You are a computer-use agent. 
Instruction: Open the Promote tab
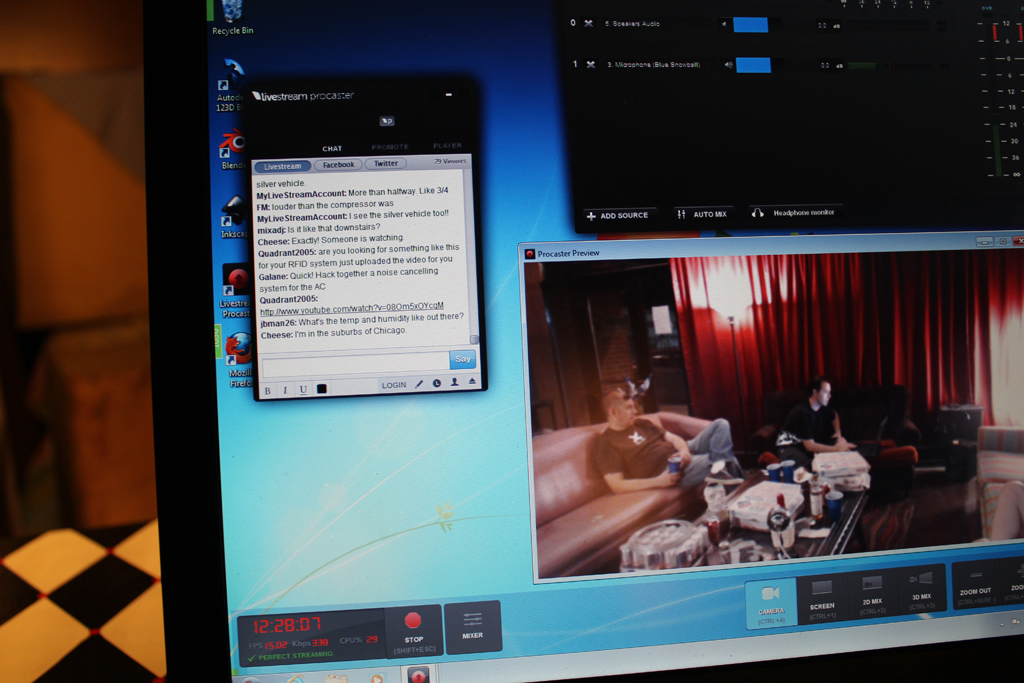coord(390,148)
